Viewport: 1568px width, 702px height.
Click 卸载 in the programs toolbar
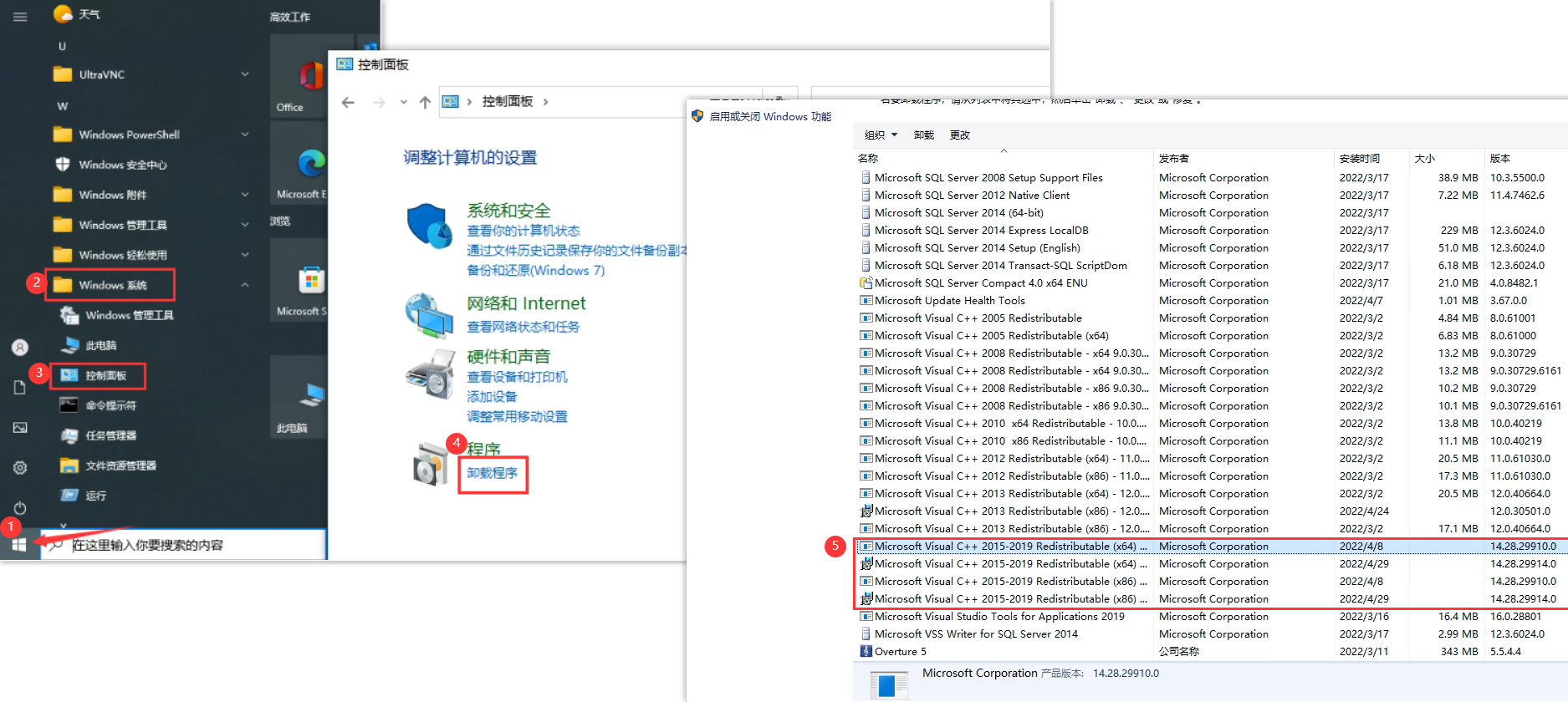pyautogui.click(x=923, y=135)
